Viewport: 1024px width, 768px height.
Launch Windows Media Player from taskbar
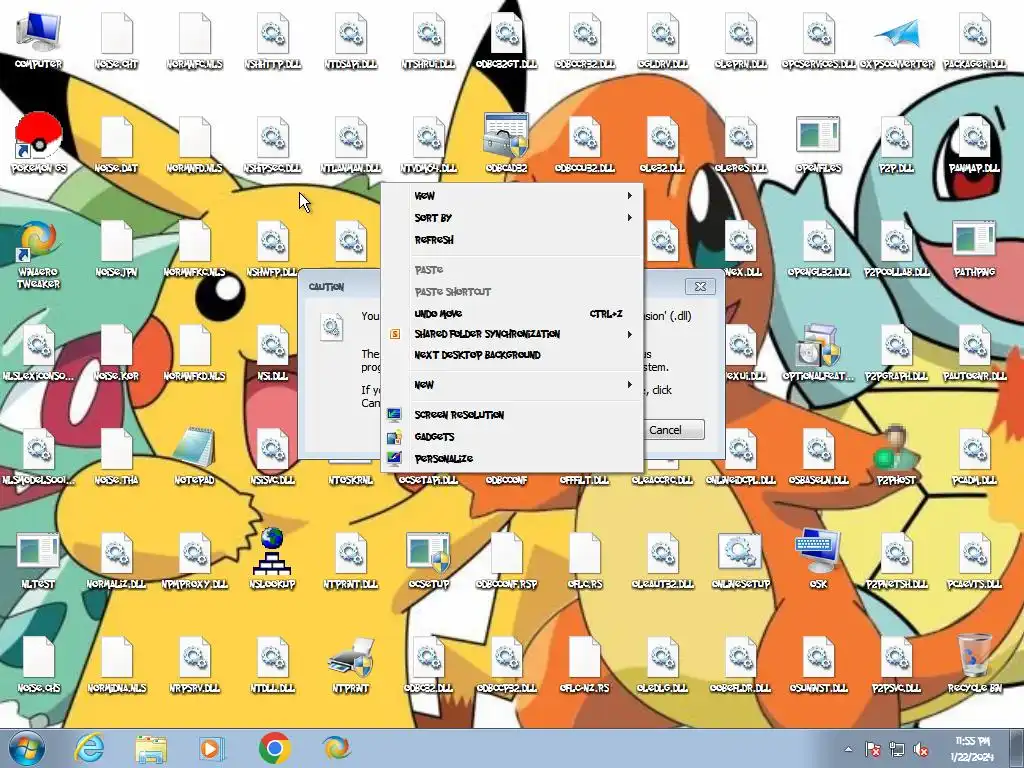coord(212,748)
